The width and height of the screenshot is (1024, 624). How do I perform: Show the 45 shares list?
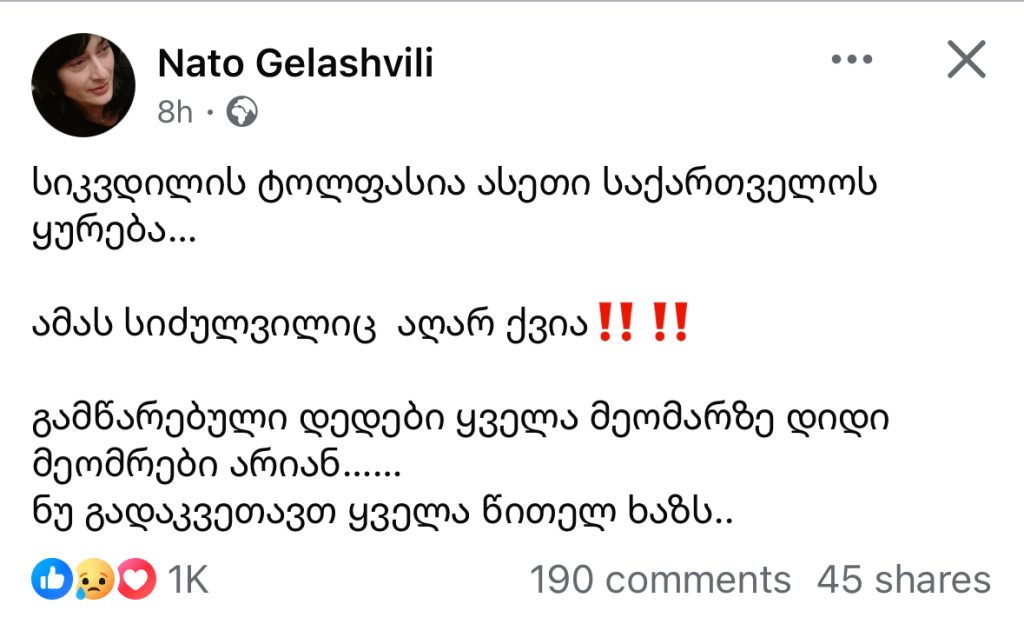903,580
